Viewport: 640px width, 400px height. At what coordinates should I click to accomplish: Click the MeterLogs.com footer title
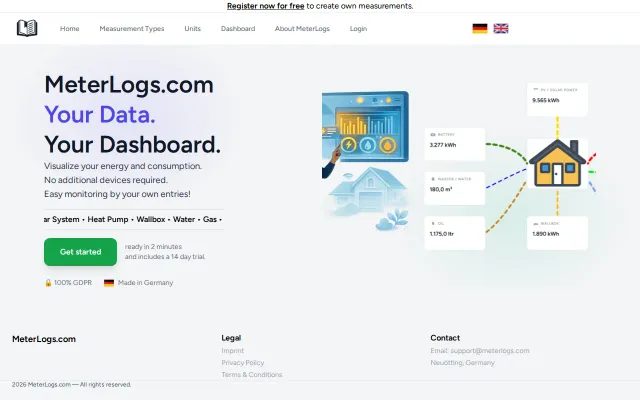click(44, 339)
